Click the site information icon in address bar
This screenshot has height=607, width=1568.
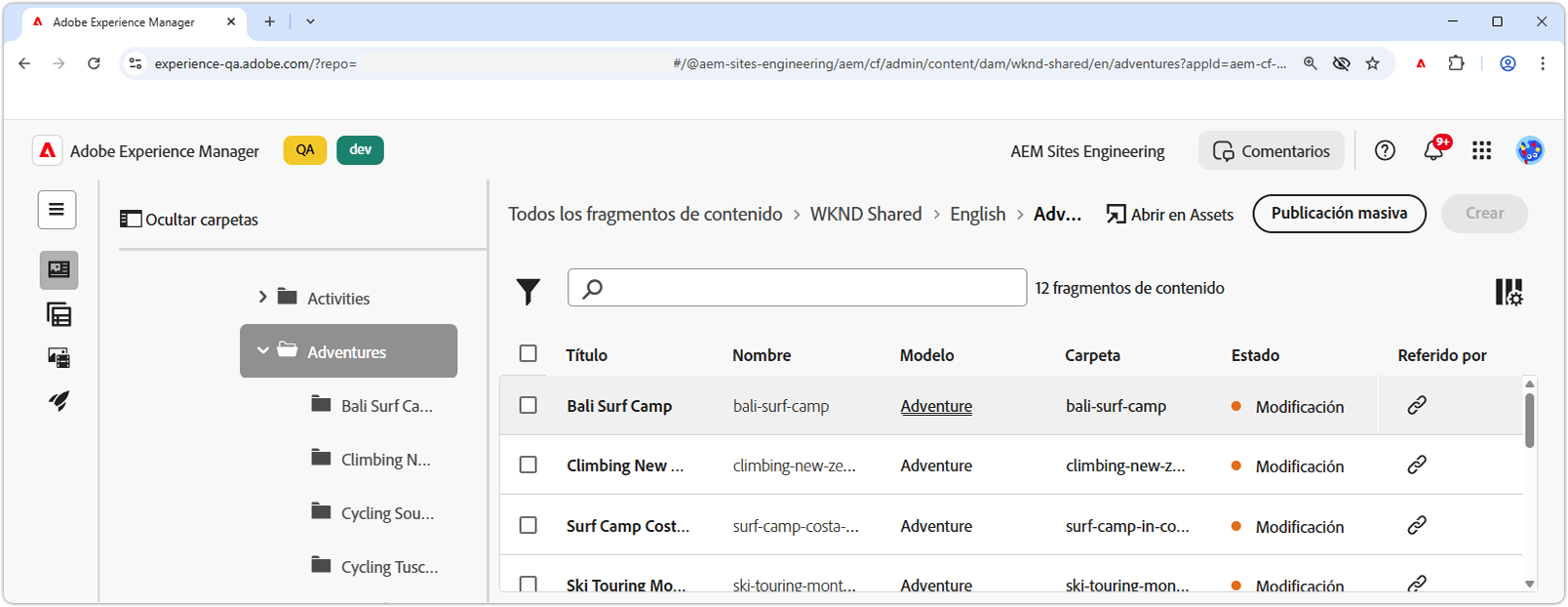pyautogui.click(x=136, y=63)
